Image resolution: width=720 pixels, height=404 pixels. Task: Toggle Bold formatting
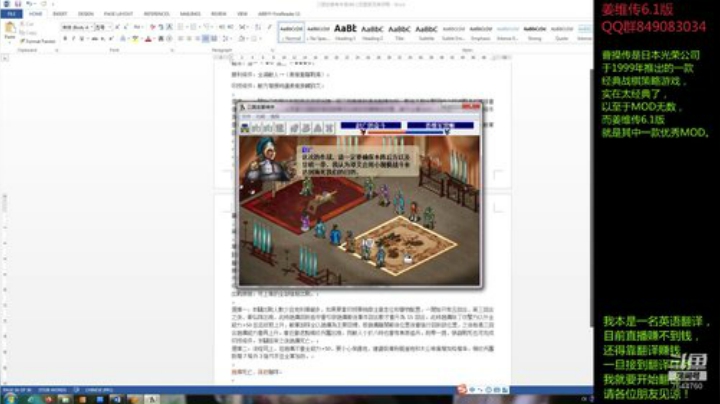[x=65, y=39]
